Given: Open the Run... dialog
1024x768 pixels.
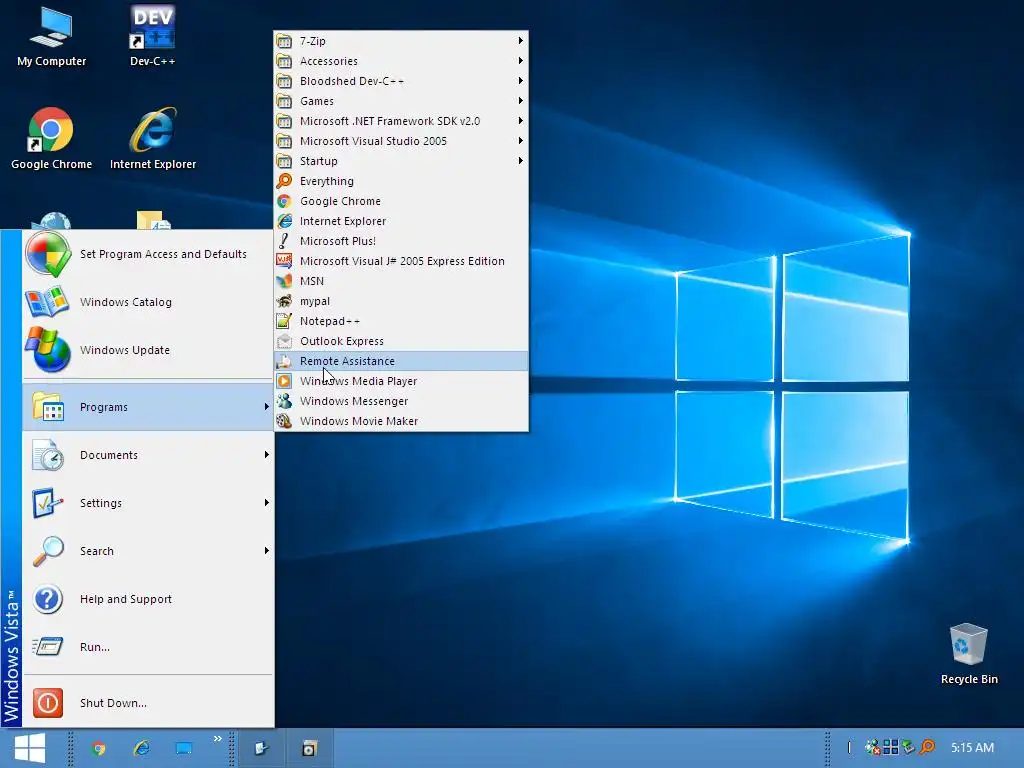Looking at the screenshot, I should coord(148,647).
